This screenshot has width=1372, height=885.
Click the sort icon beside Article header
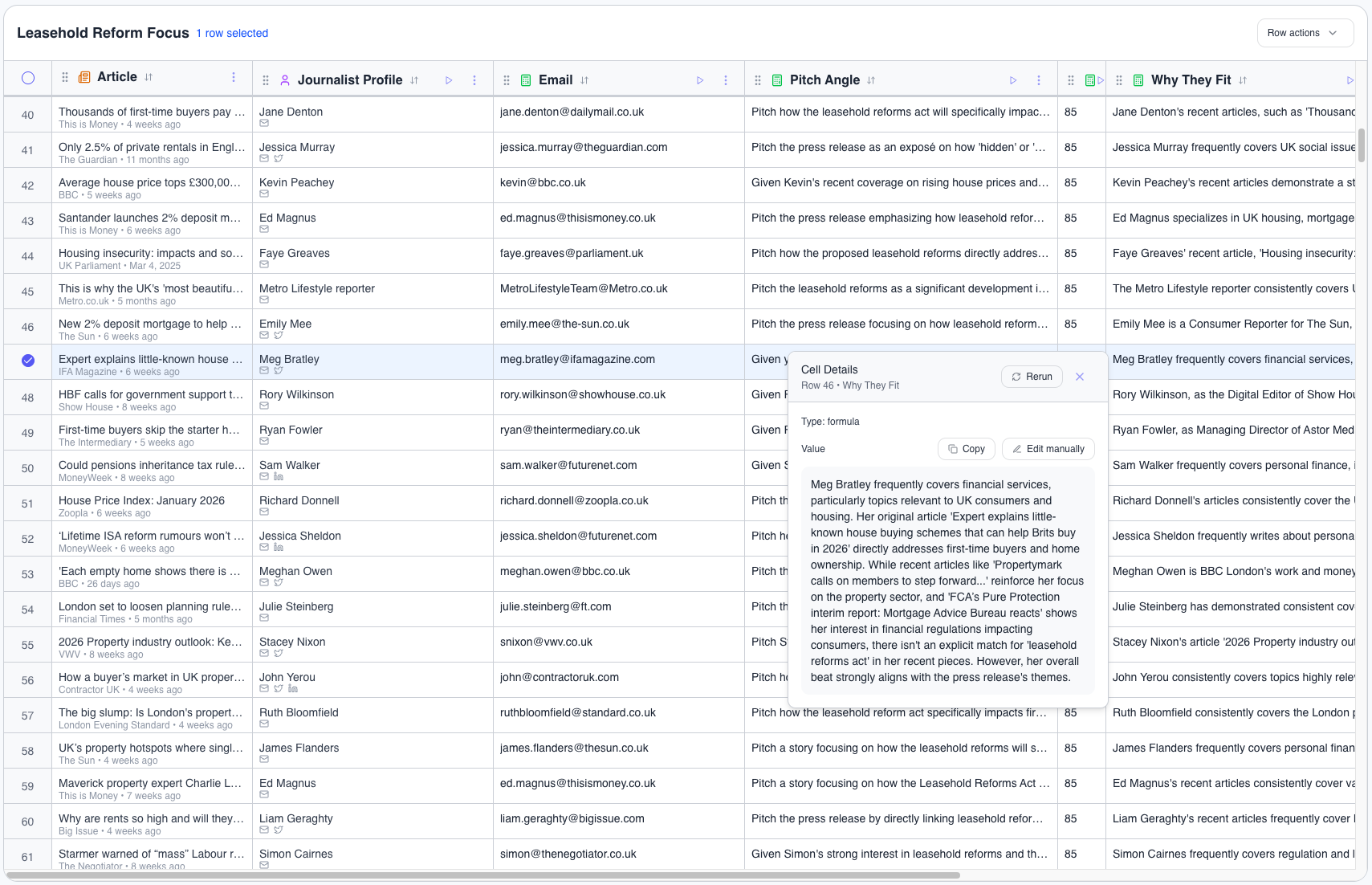149,77
